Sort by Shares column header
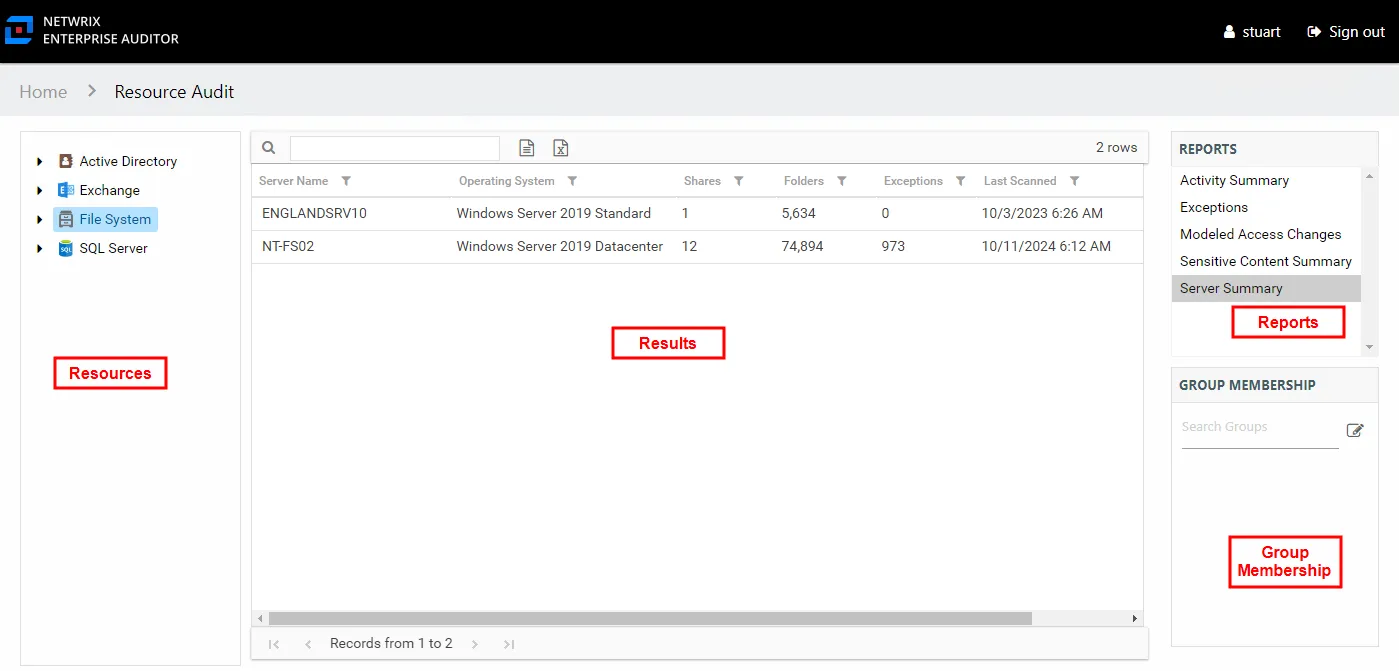This screenshot has width=1399, height=671. (x=702, y=181)
